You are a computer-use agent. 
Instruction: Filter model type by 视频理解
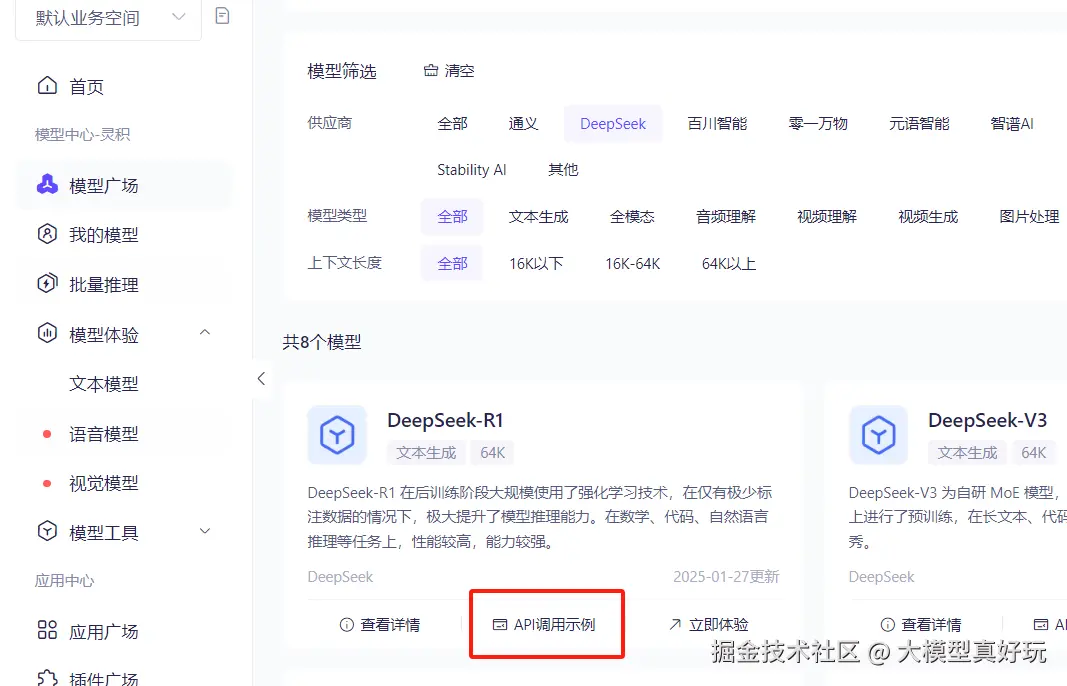point(827,216)
